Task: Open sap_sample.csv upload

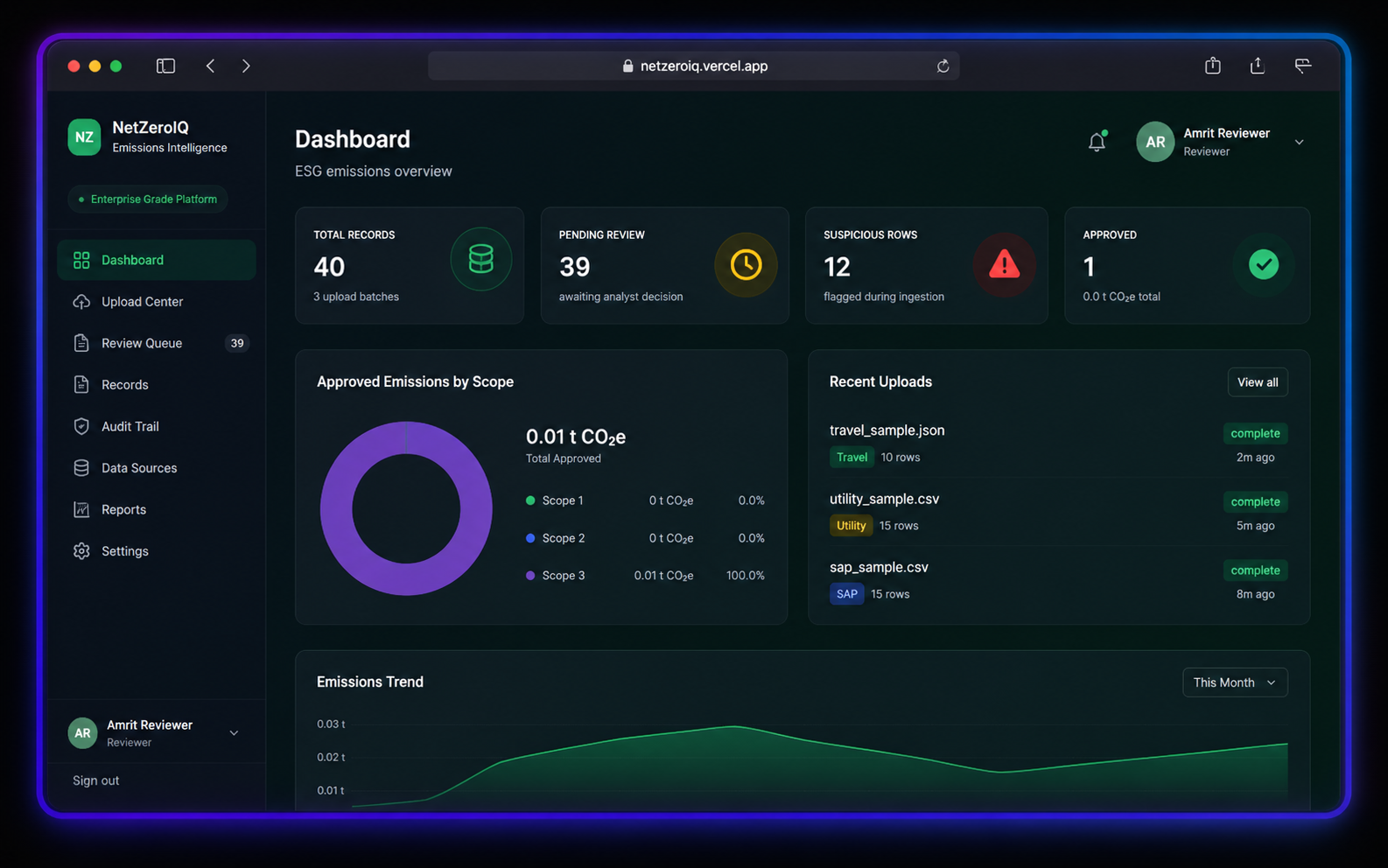Action: point(879,567)
